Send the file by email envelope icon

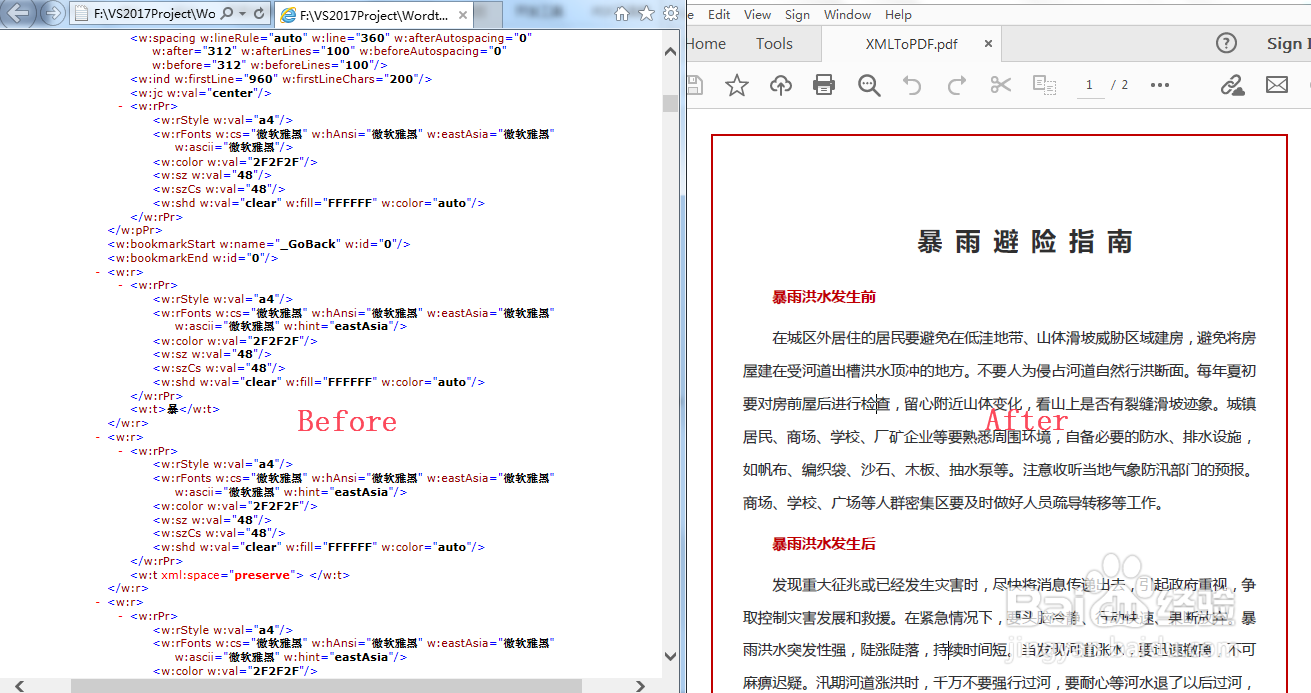tap(1277, 85)
